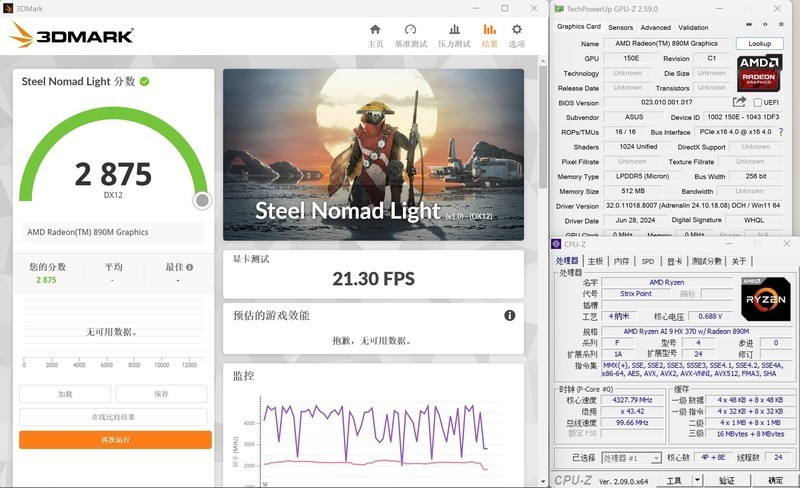Click the 3DMark logo
800x488 pixels.
71,35
